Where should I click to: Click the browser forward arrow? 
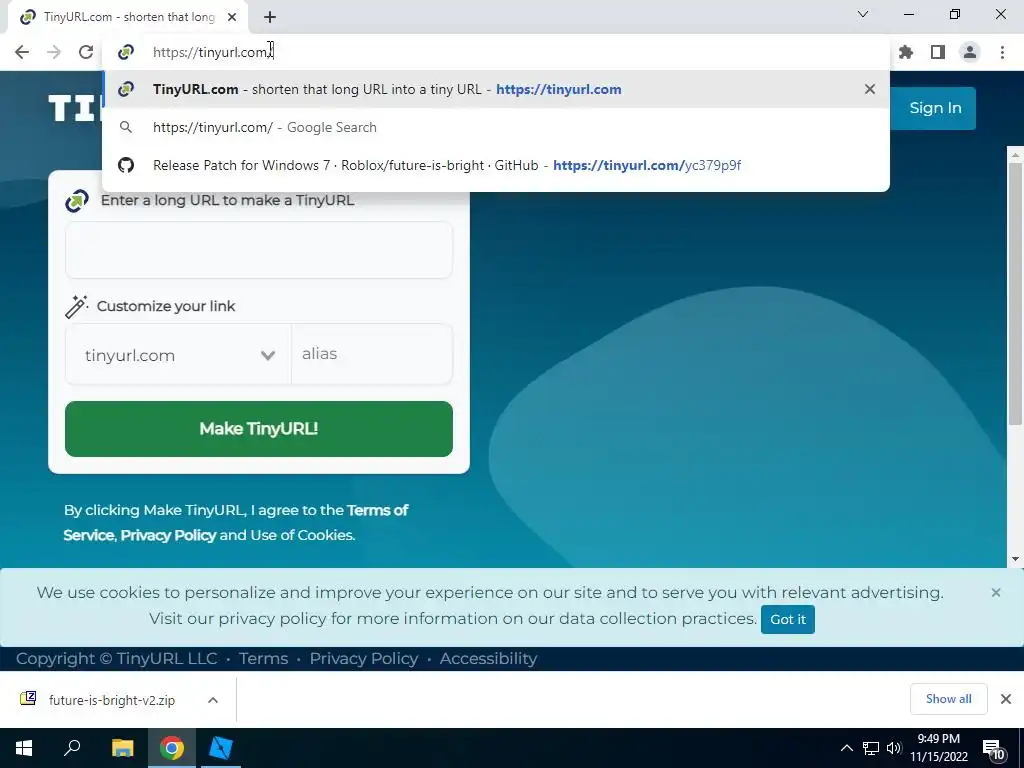(x=54, y=52)
